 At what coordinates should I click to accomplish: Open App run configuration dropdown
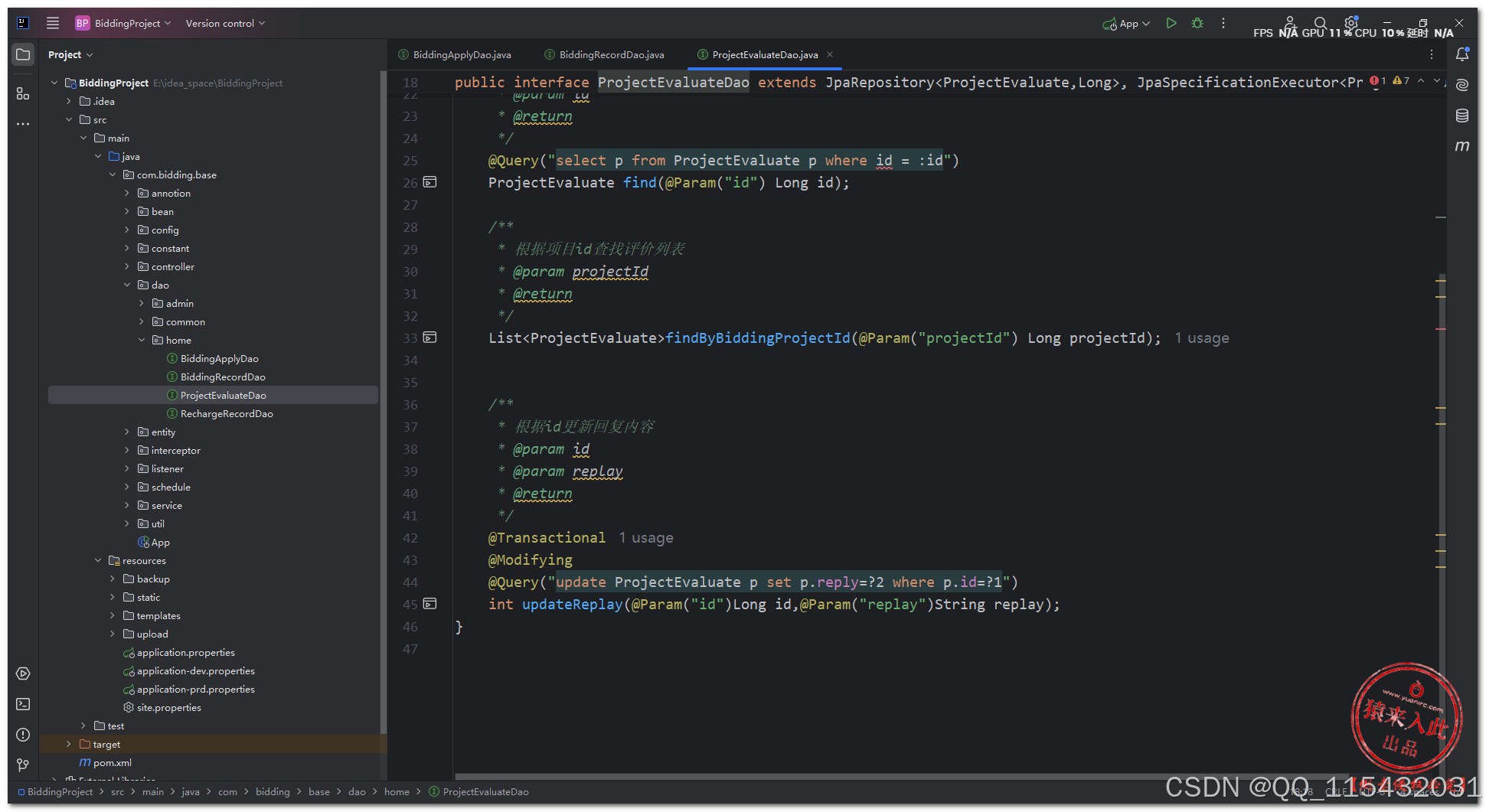(1126, 24)
